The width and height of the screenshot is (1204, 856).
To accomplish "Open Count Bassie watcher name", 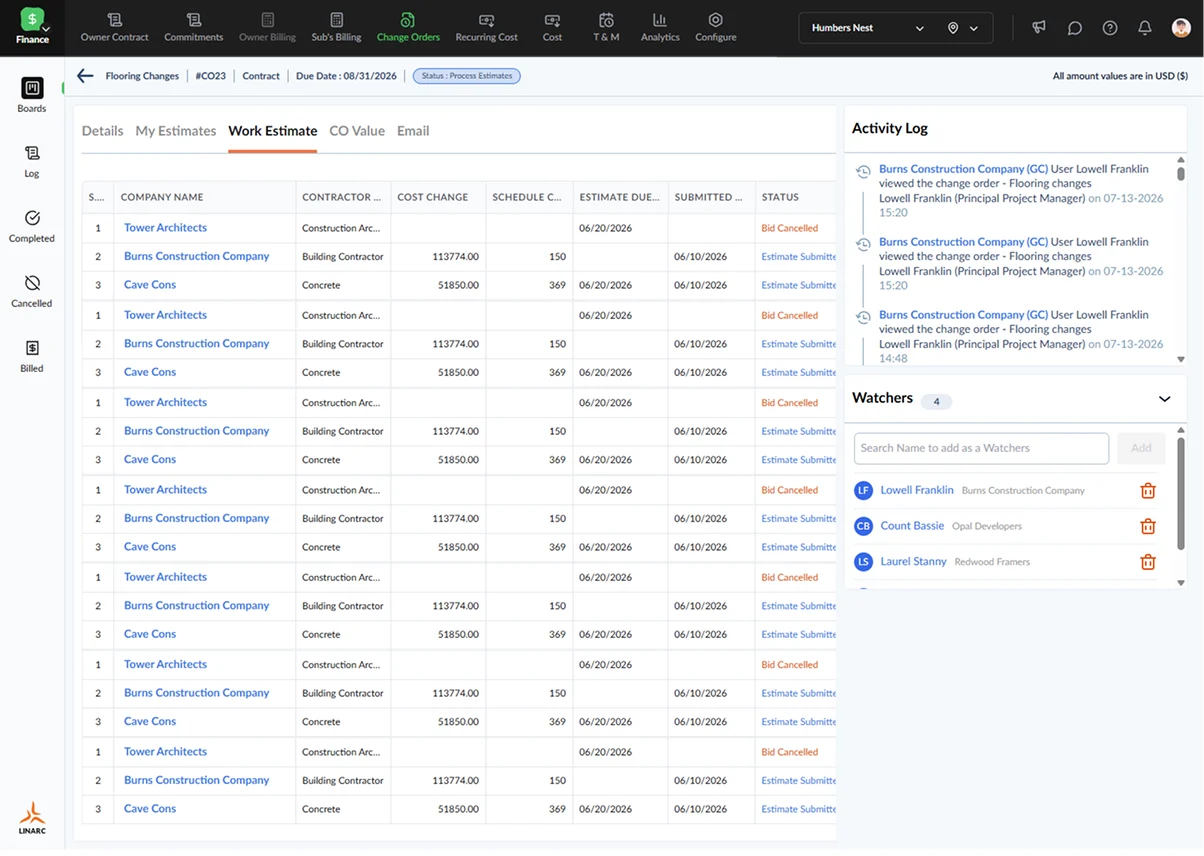I will 912,526.
